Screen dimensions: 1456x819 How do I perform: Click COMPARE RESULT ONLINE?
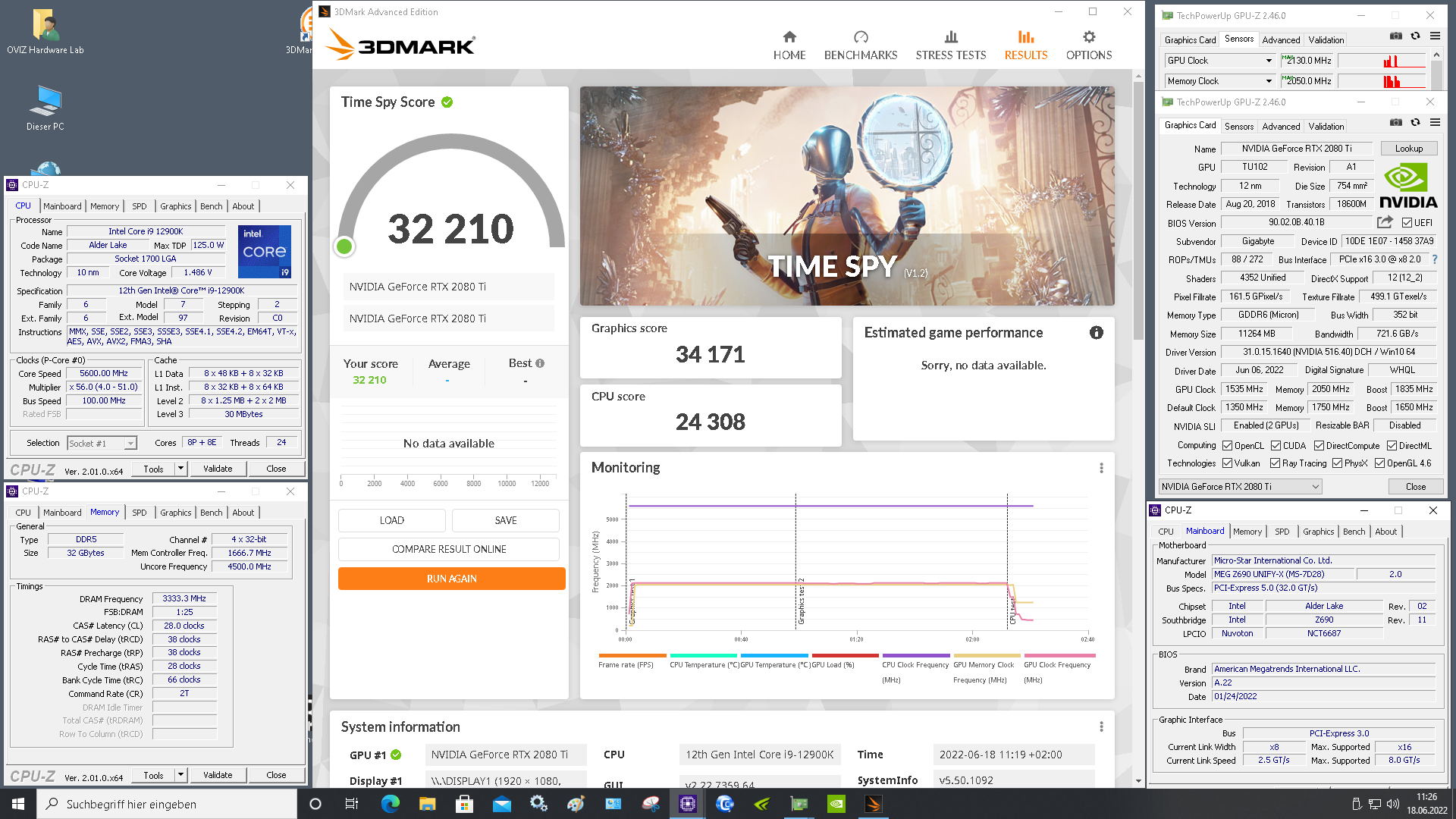coord(449,549)
